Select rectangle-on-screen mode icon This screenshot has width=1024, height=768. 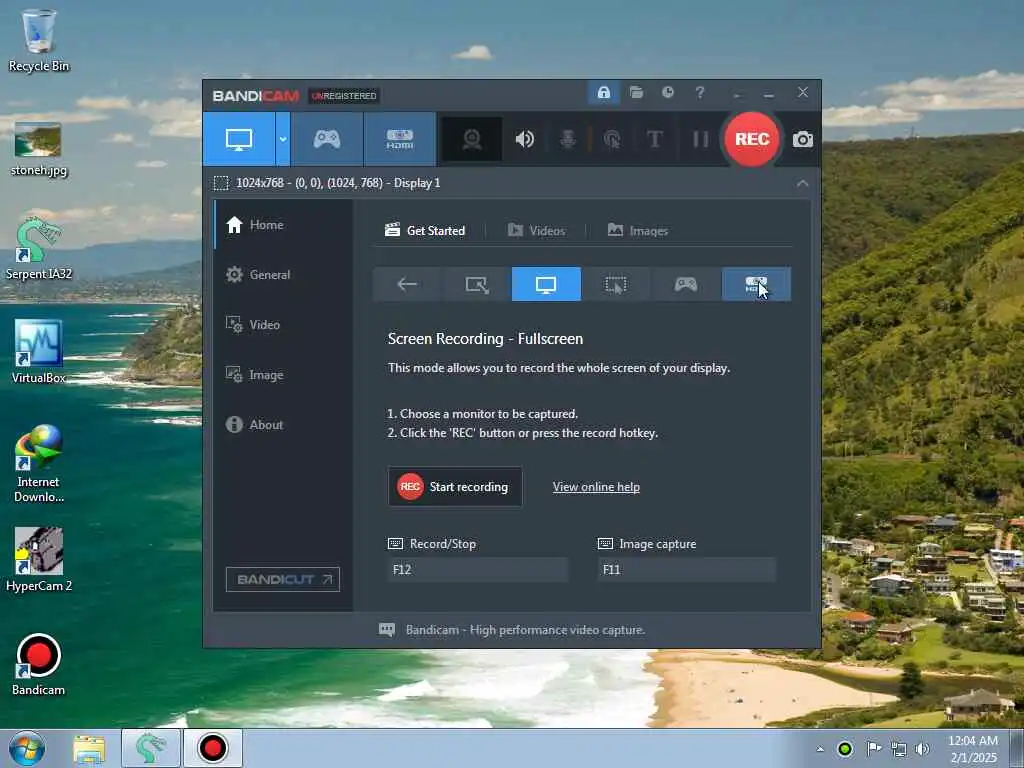click(477, 284)
